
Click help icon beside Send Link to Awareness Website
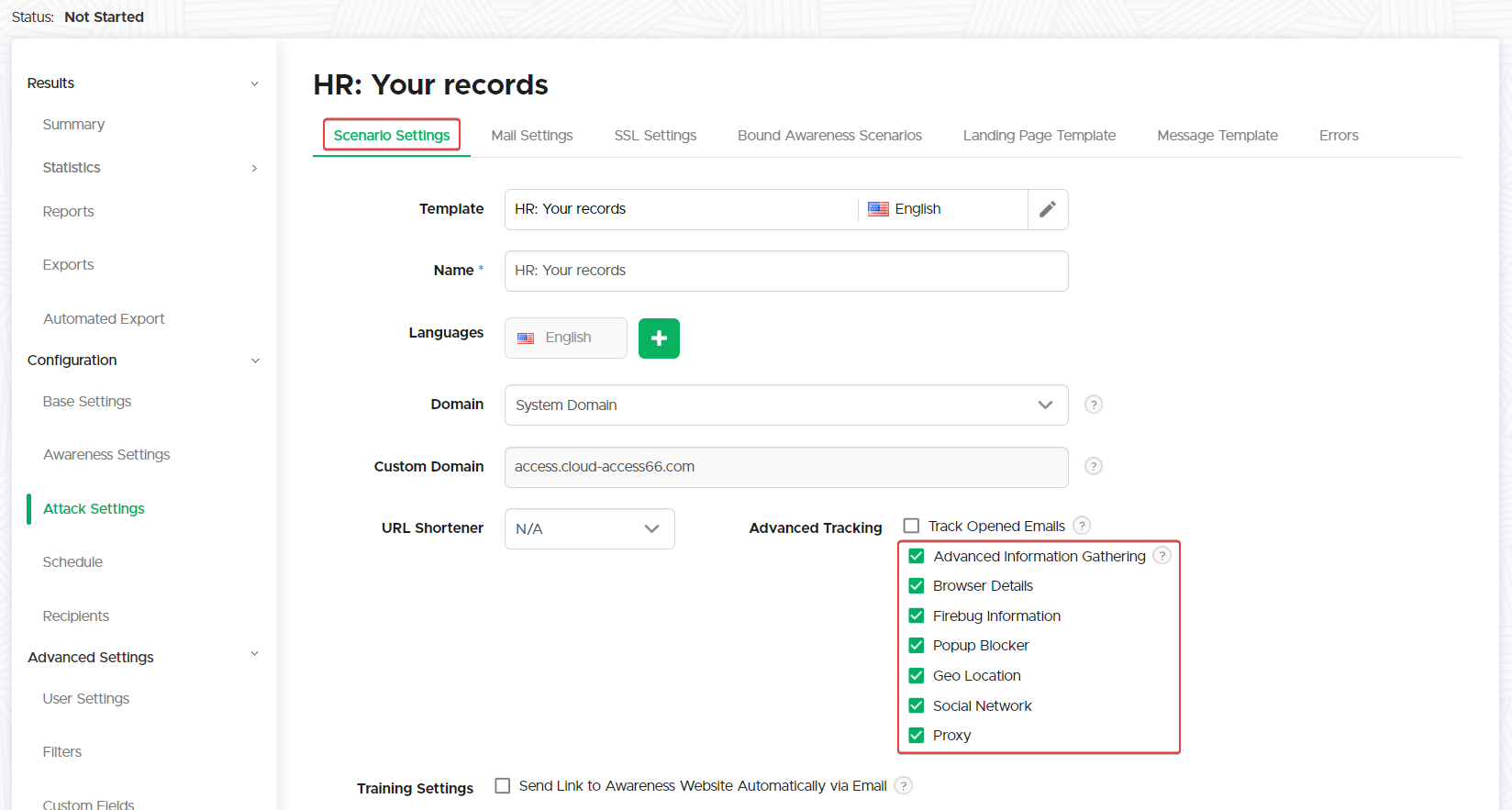[x=903, y=786]
